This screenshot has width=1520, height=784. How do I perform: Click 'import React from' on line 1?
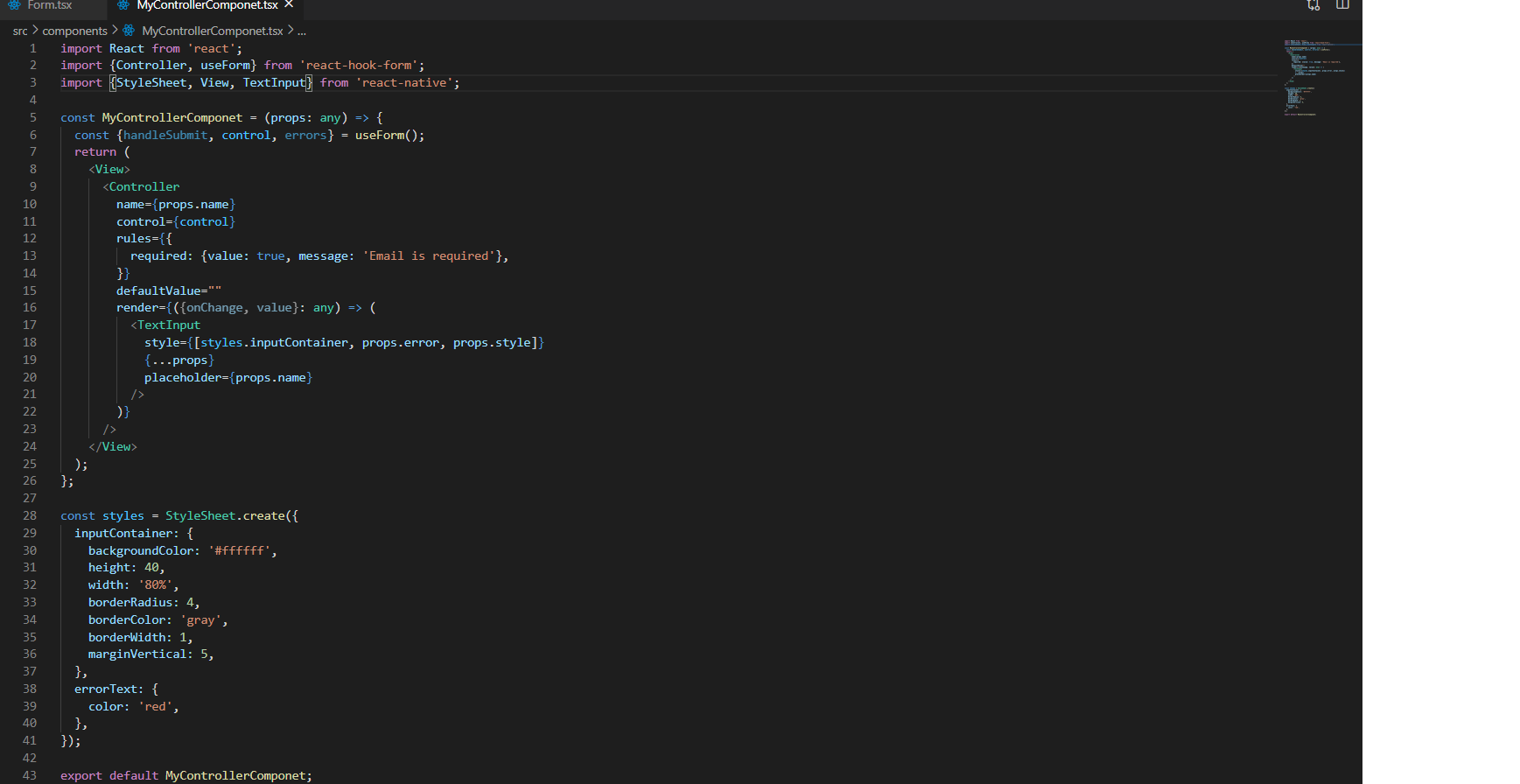coord(120,48)
